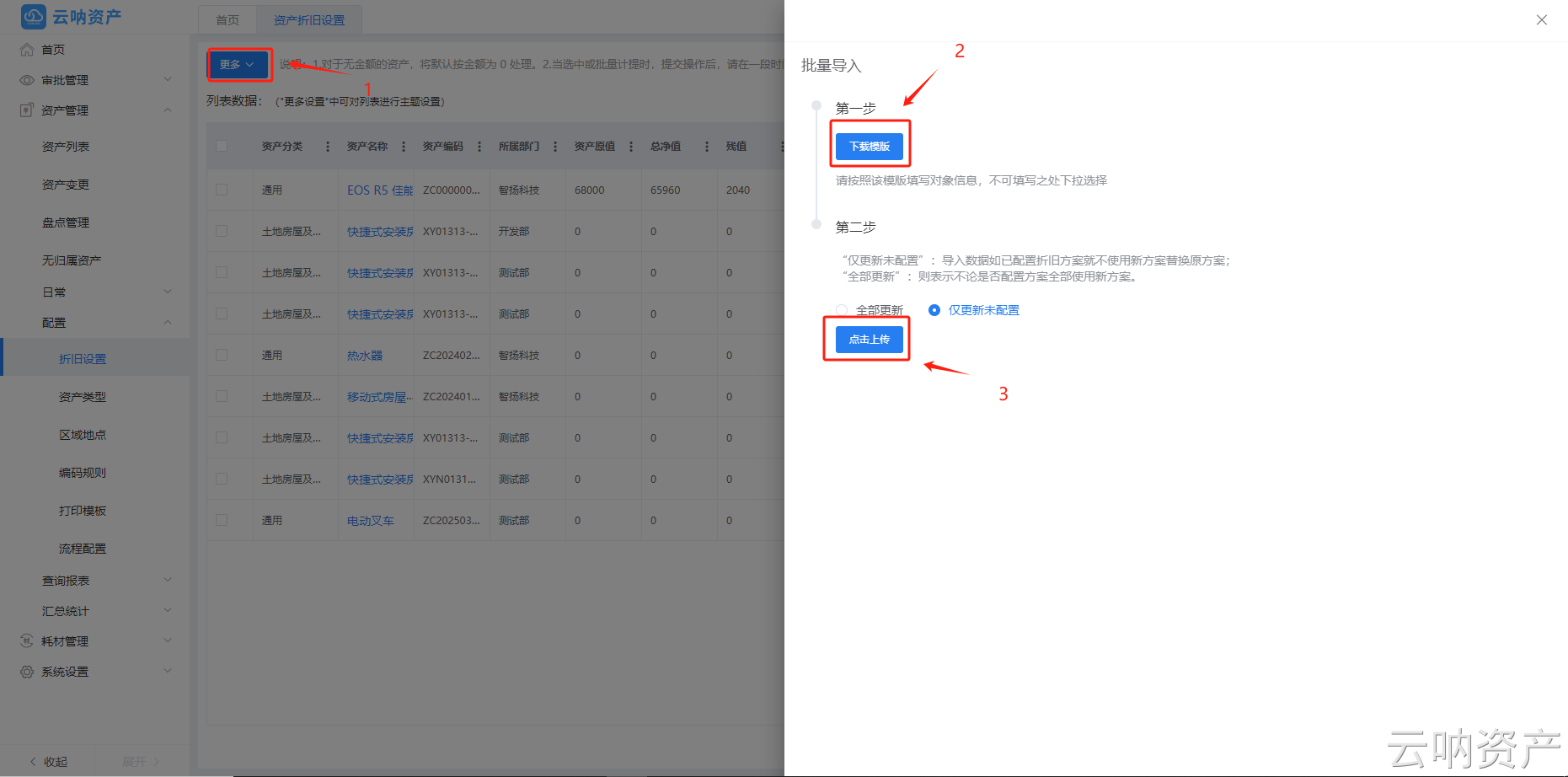Viewport: 1568px width, 777px height.
Task: Collapse the 配置 section in sidebar
Action: point(53,322)
